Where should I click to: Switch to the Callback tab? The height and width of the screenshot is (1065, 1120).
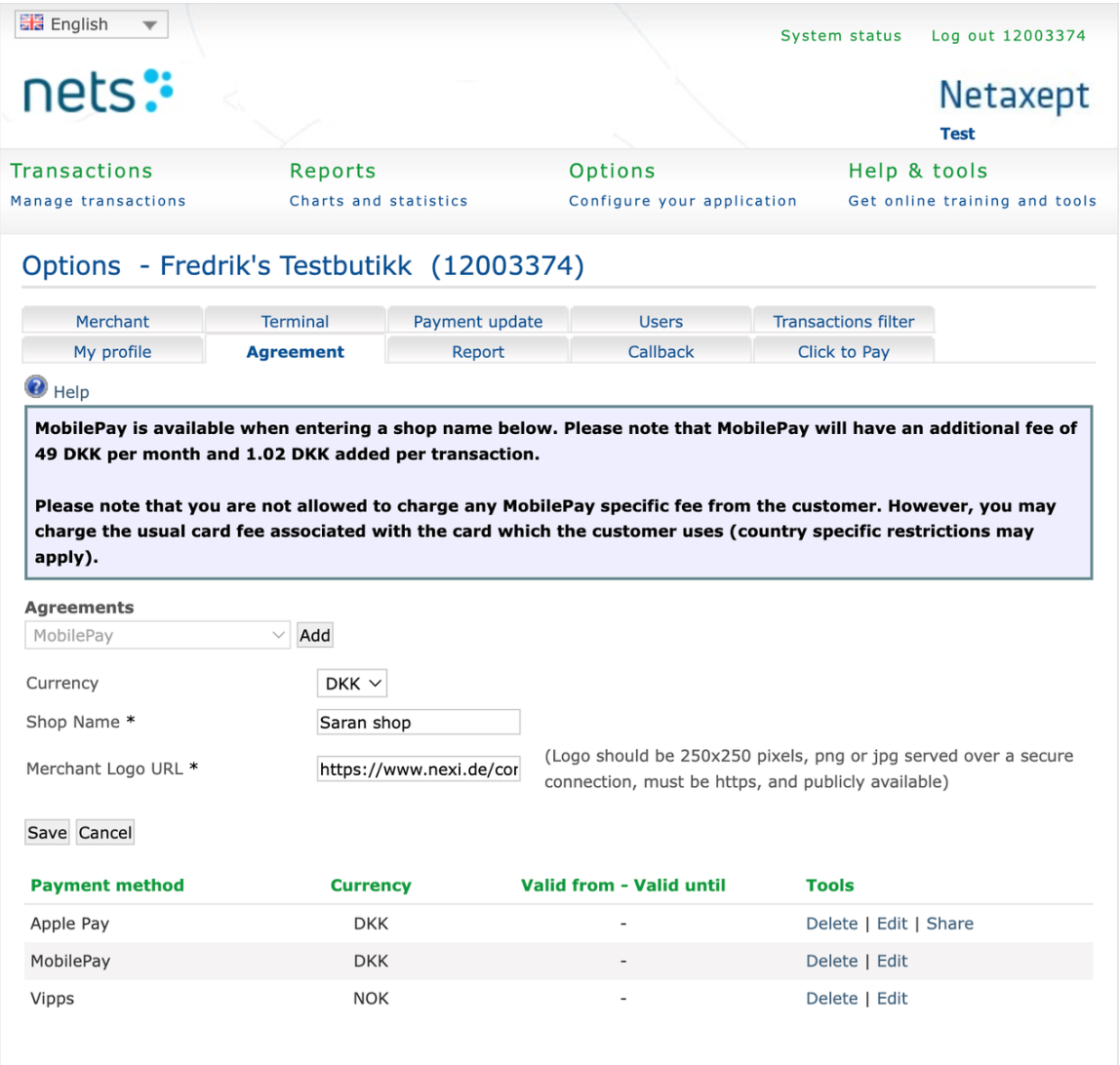tap(660, 351)
